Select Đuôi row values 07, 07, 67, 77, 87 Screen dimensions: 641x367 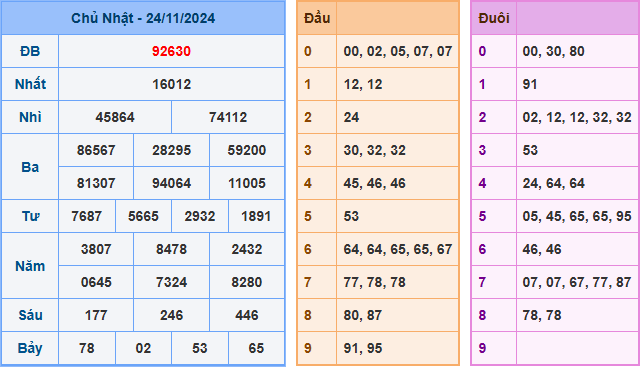coord(577,282)
